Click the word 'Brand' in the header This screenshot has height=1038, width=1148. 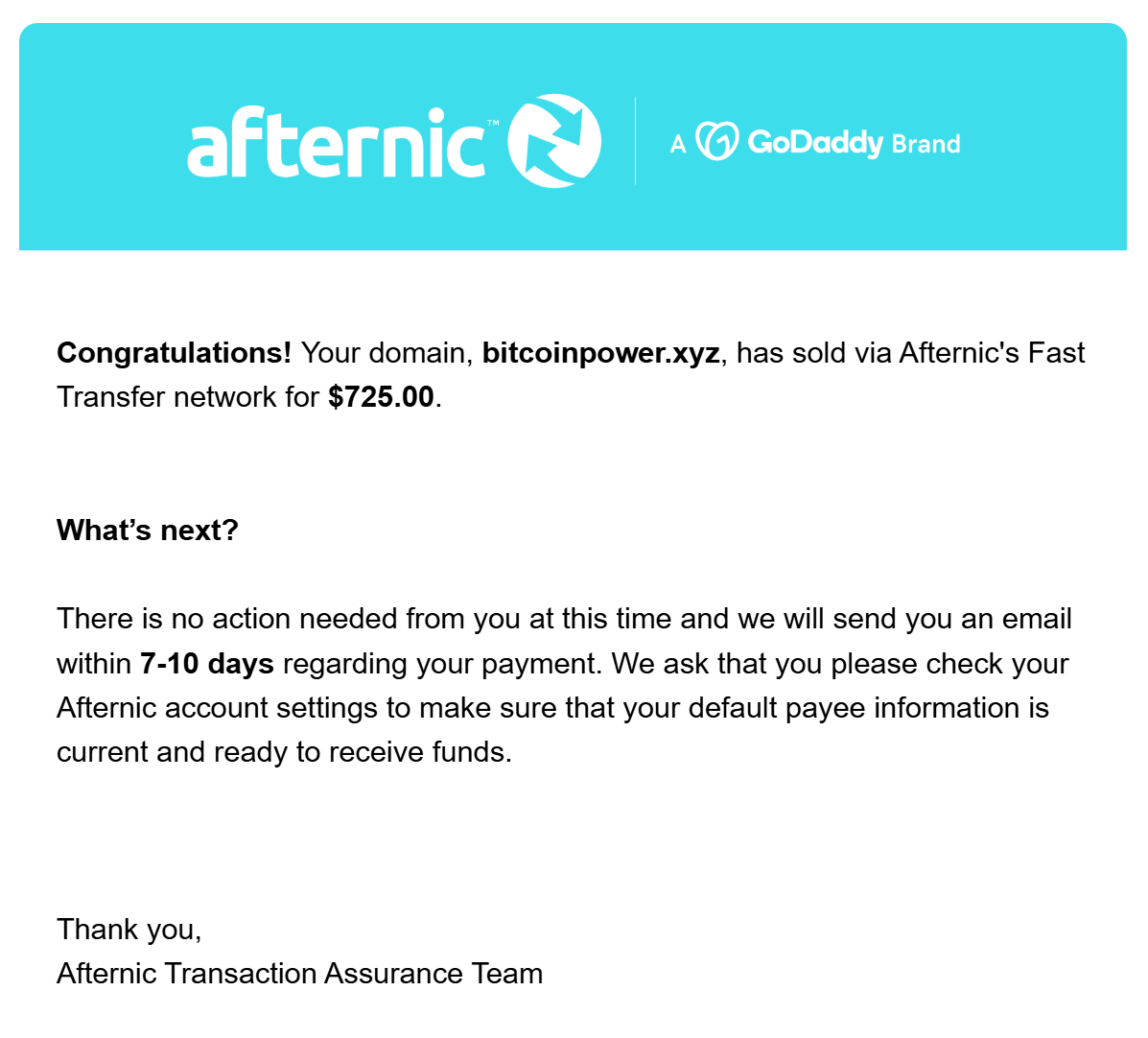925,144
